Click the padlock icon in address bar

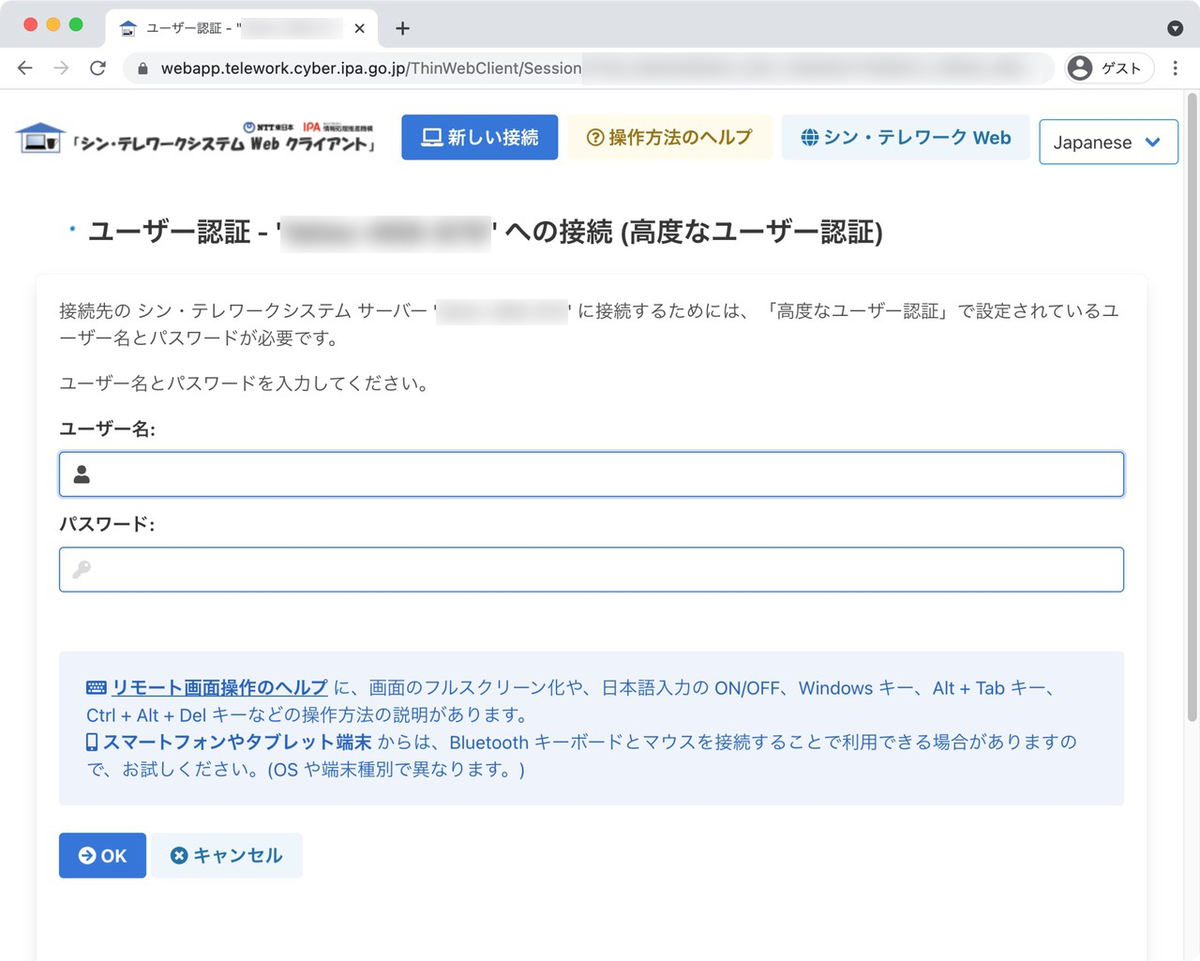[142, 69]
